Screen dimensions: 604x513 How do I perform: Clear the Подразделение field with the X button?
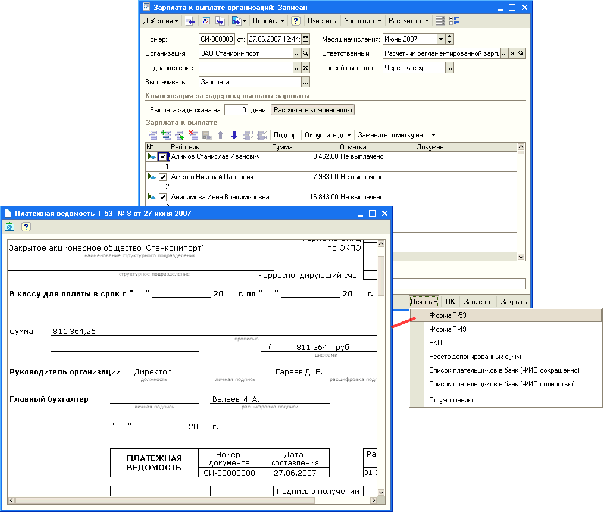305,68
